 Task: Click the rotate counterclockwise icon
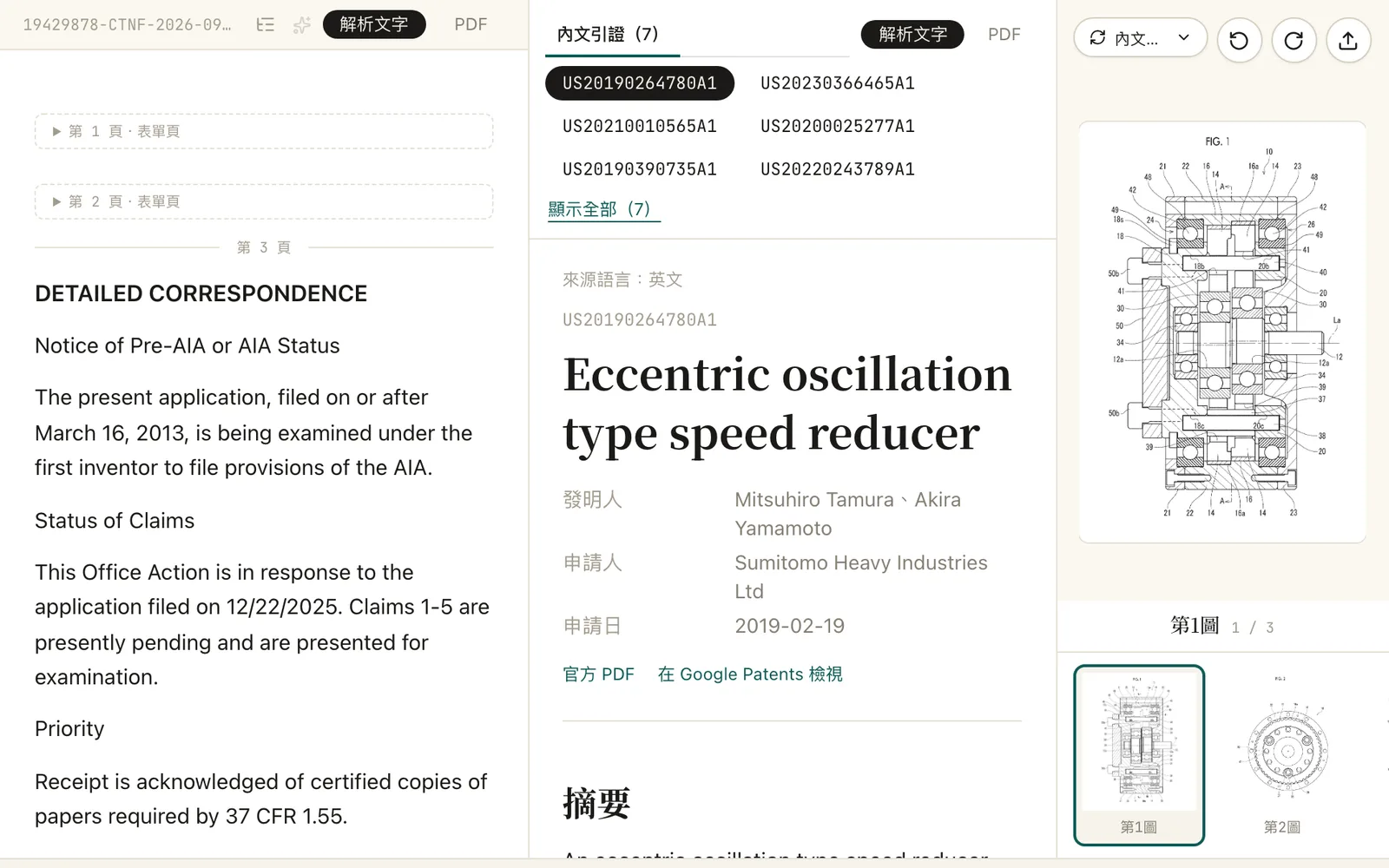click(x=1239, y=40)
